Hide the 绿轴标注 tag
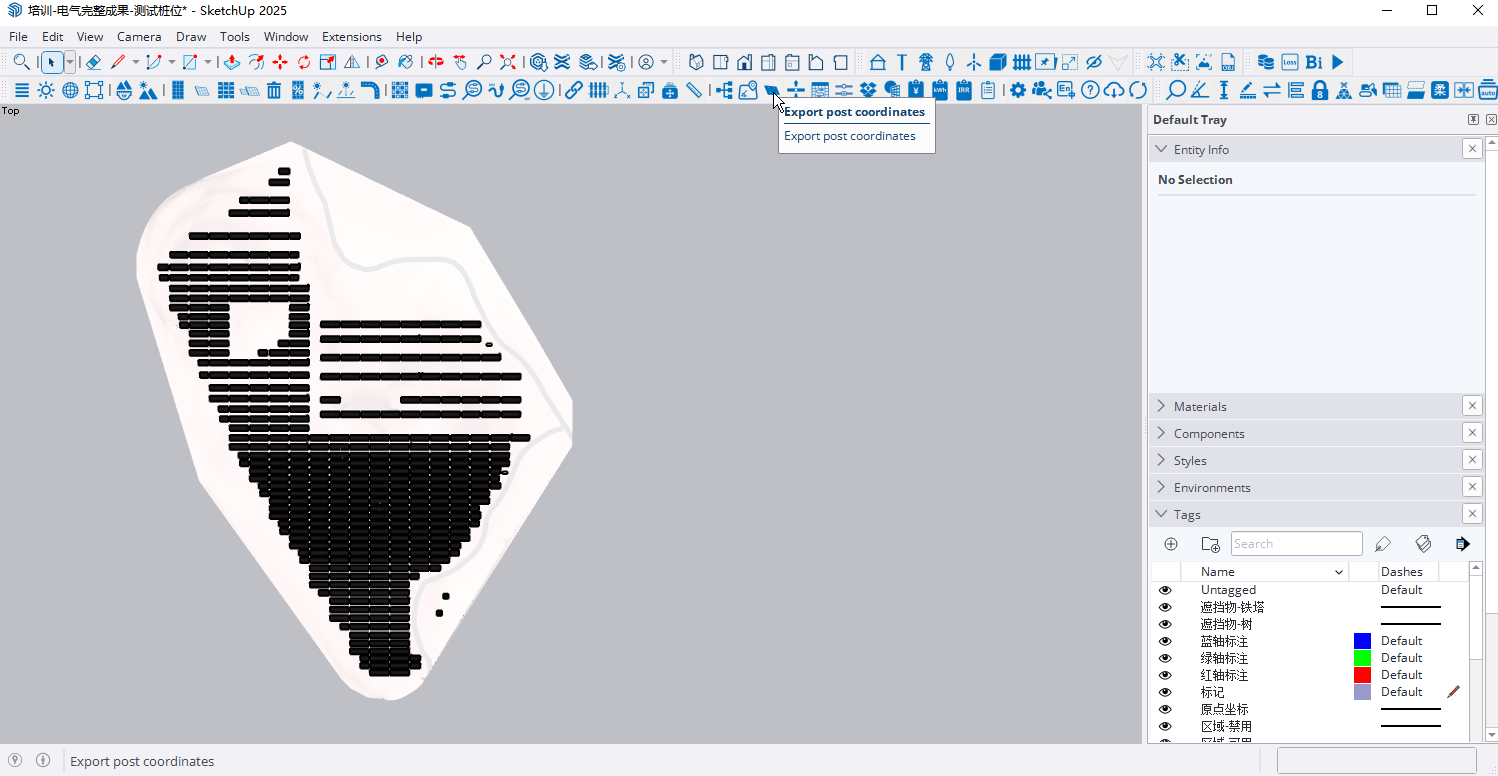The width and height of the screenshot is (1498, 776). (x=1165, y=658)
